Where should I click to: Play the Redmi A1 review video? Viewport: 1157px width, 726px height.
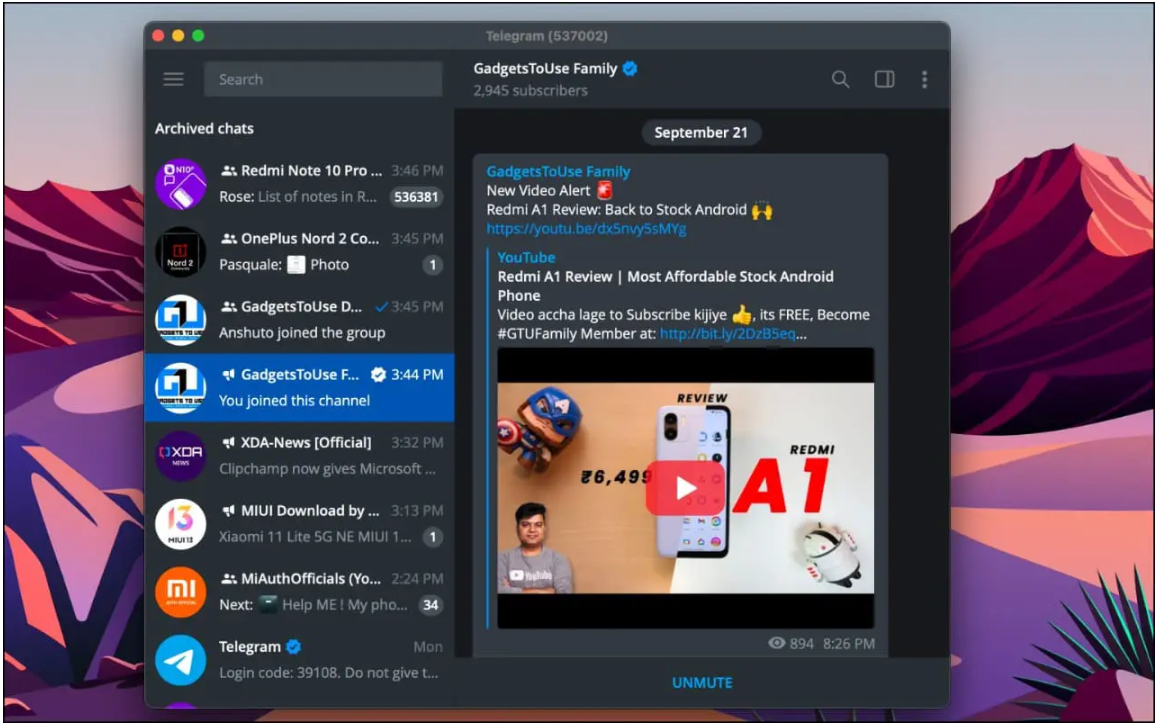click(x=685, y=488)
